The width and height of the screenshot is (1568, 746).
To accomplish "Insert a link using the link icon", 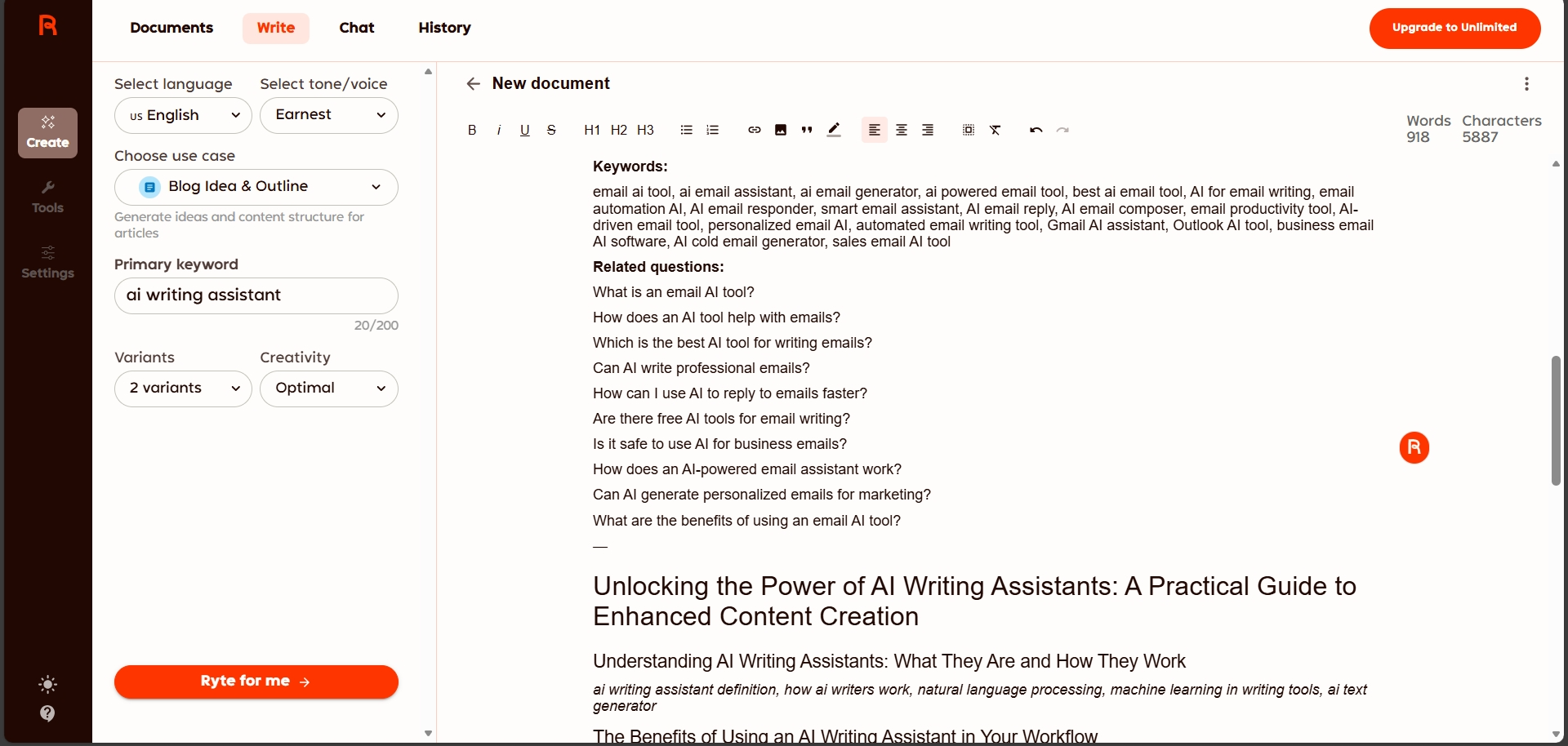I will pyautogui.click(x=755, y=131).
